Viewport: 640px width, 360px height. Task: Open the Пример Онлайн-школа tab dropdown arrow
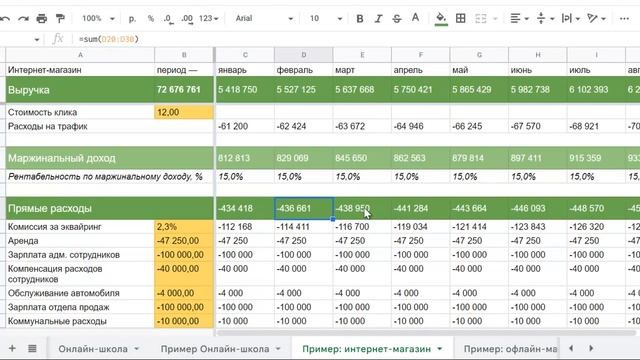[278, 349]
